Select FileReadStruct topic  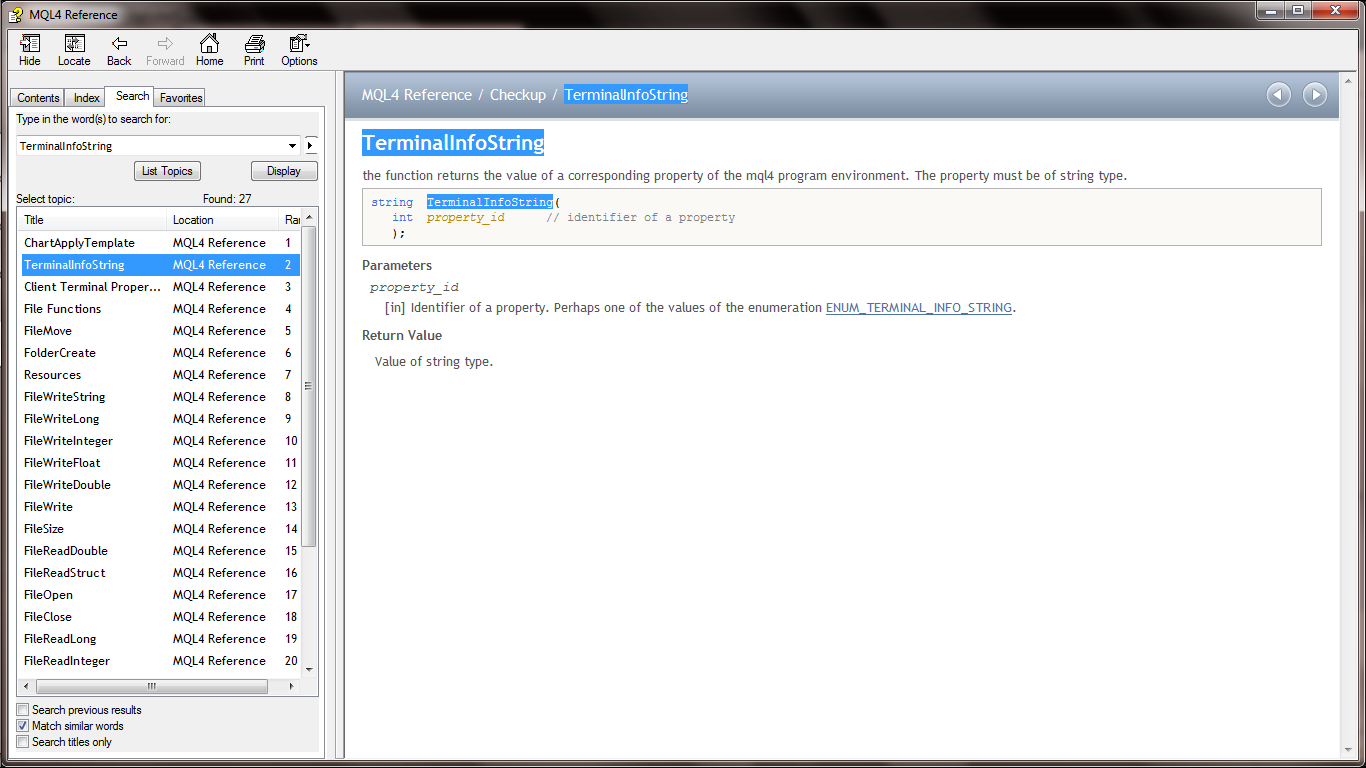(160, 573)
